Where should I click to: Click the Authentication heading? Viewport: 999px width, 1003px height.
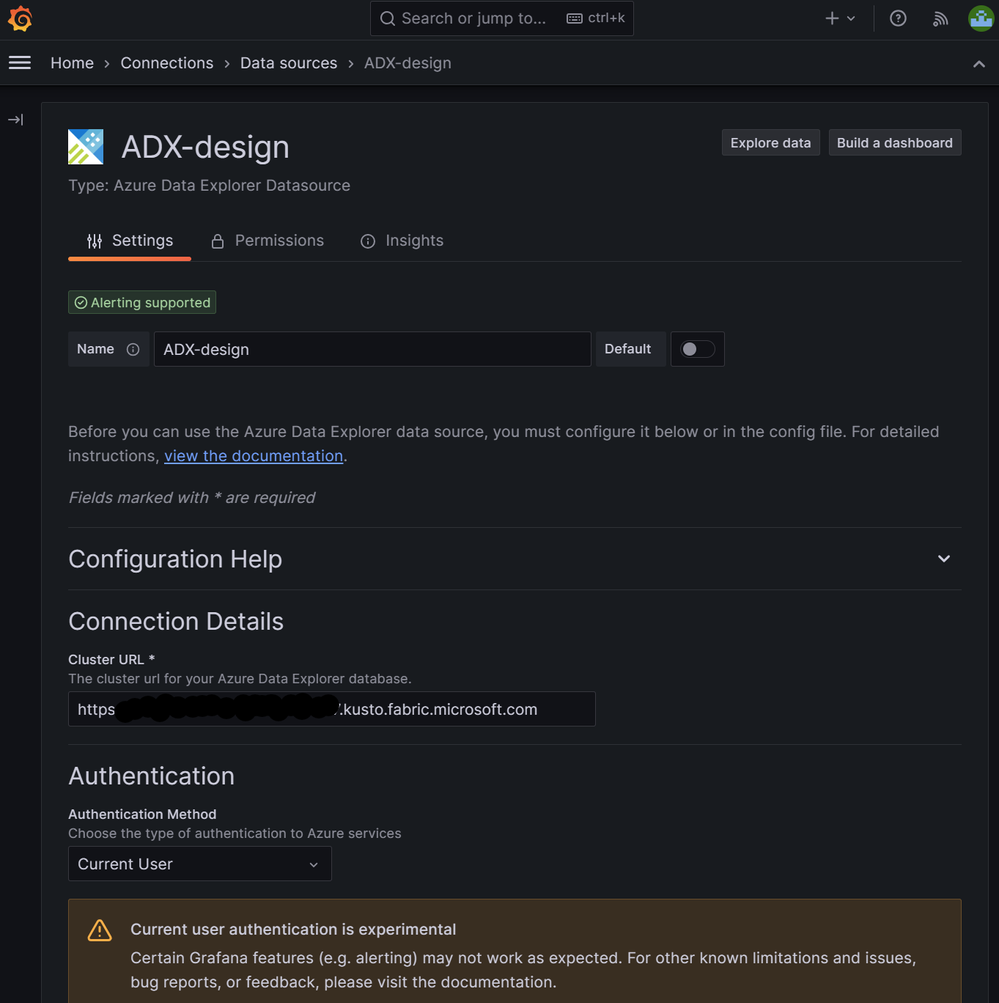click(x=152, y=776)
